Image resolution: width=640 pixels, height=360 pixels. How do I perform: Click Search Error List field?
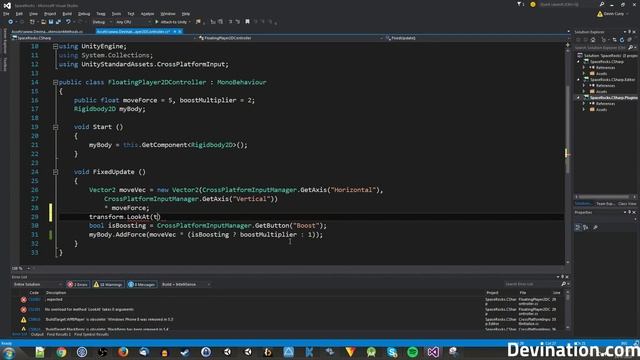[532, 284]
